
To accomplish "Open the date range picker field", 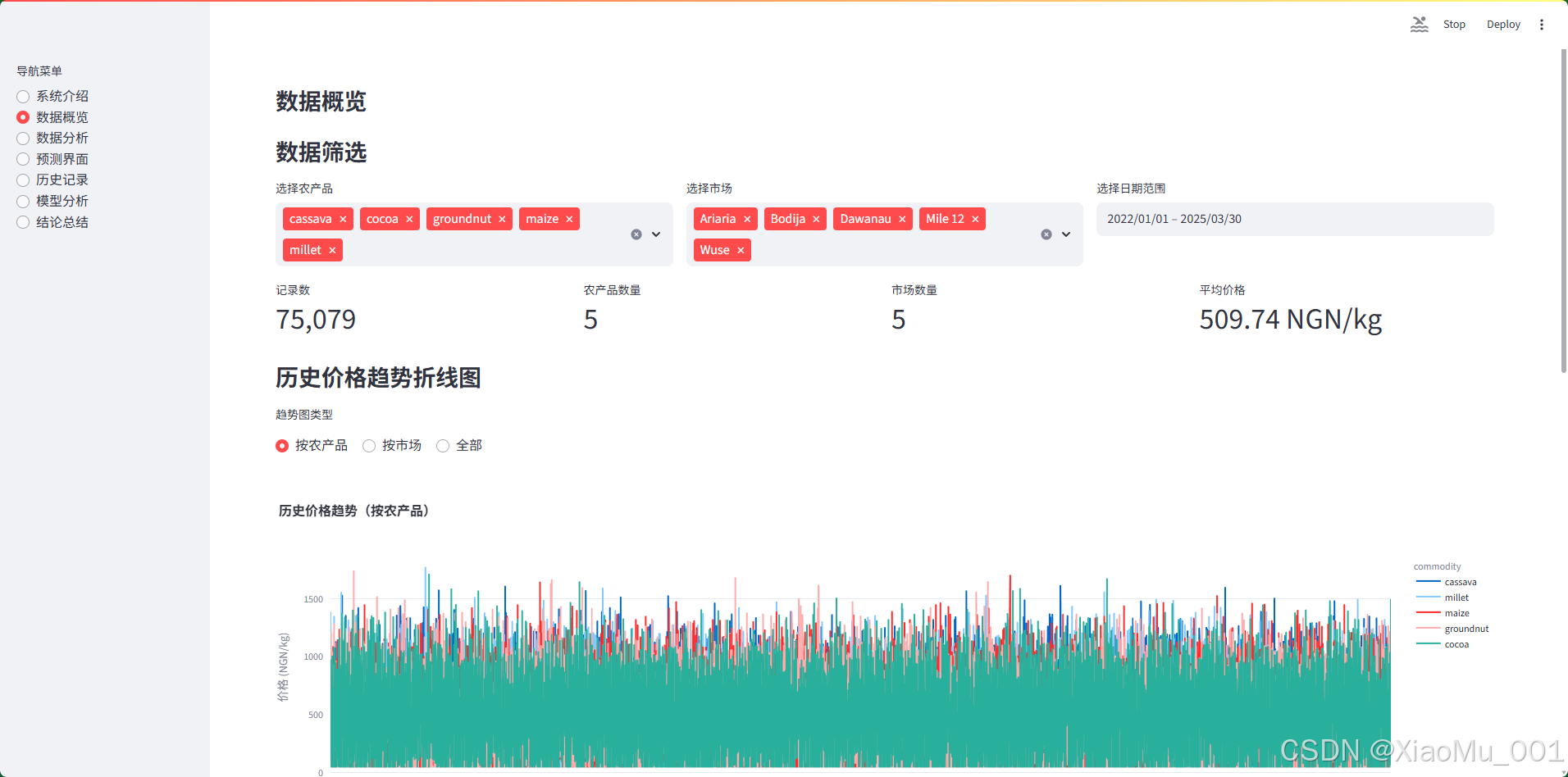I will [x=1295, y=220].
